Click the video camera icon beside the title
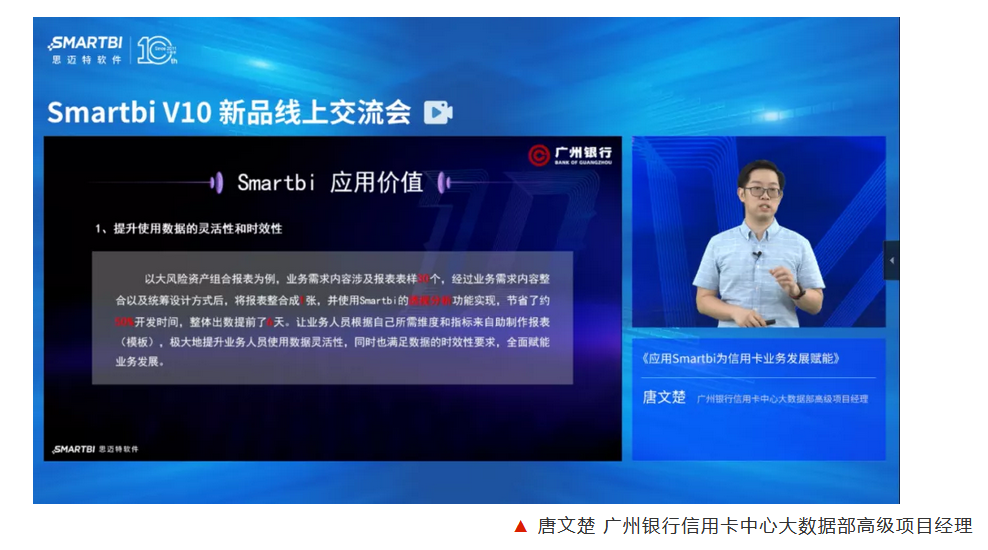 pos(437,112)
